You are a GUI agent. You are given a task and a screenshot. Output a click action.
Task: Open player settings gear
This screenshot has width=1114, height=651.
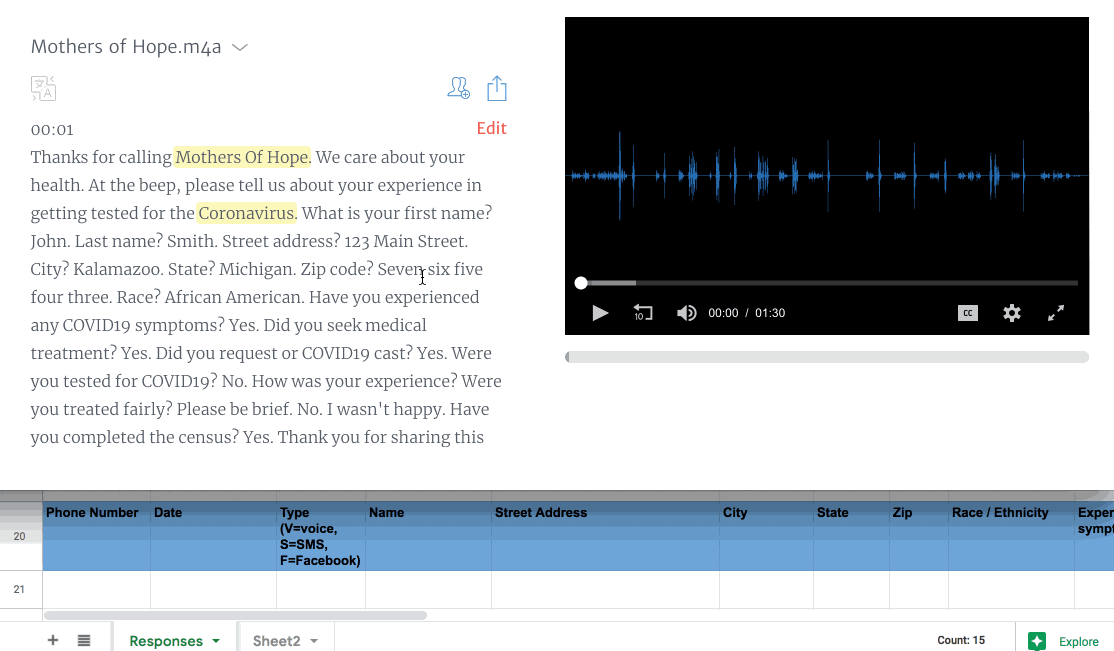point(1012,313)
